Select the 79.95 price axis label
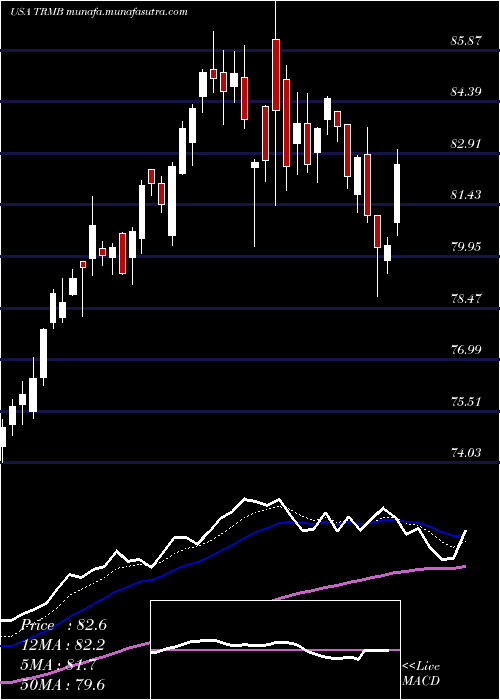 click(466, 246)
